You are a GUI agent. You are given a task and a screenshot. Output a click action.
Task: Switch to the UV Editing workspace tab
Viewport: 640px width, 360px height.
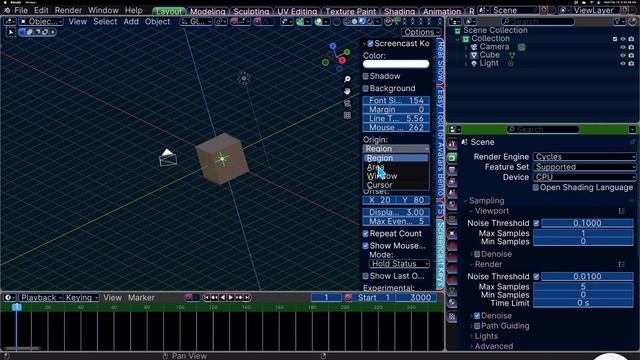(x=297, y=11)
